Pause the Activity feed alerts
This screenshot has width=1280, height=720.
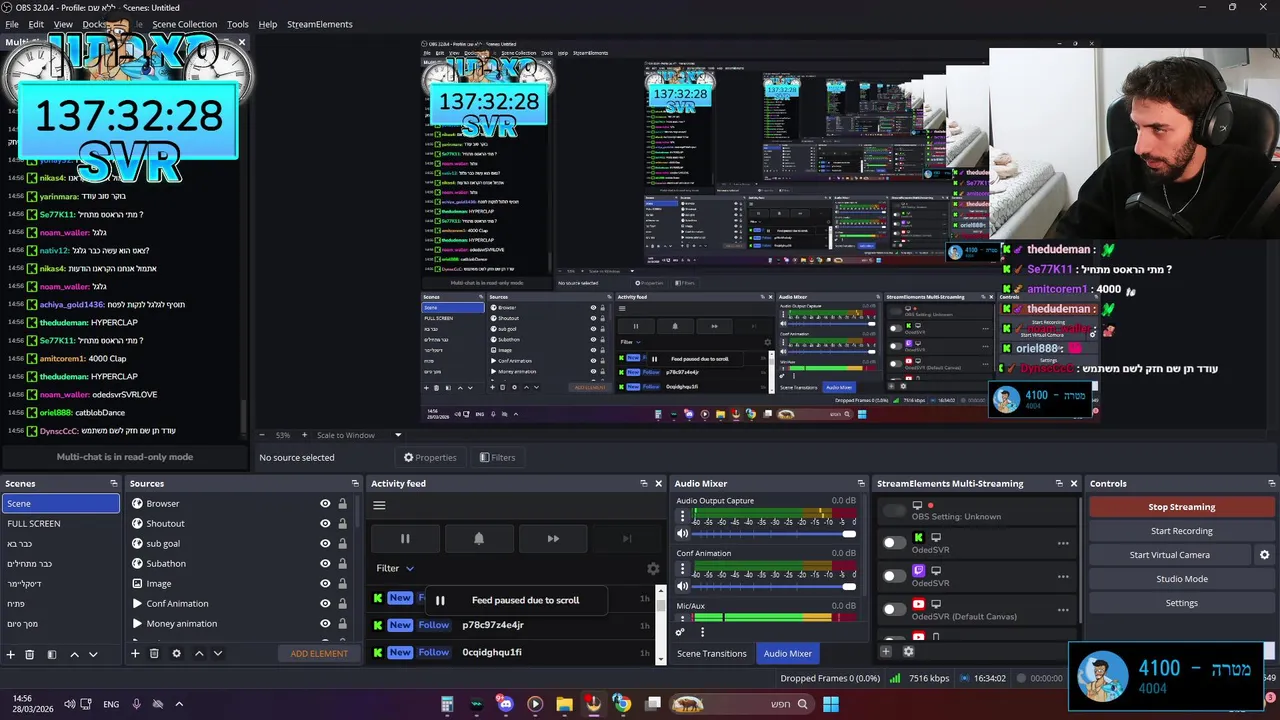[405, 539]
